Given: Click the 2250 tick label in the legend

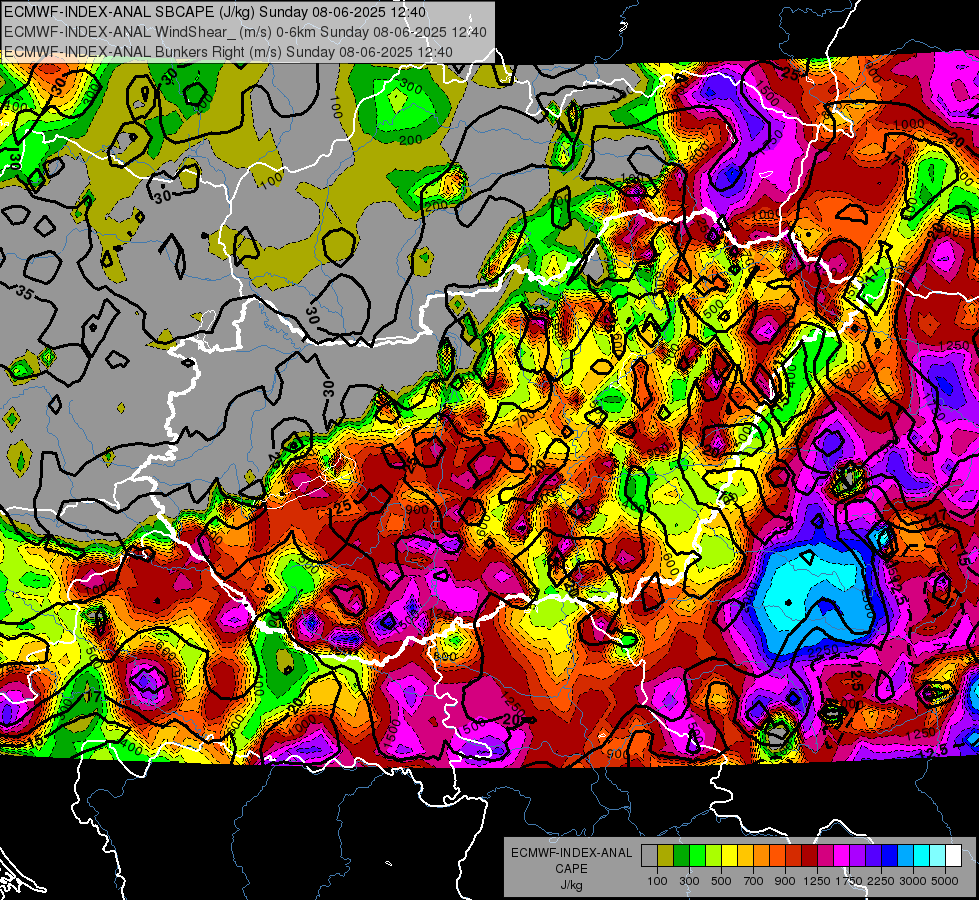Looking at the screenshot, I should click(x=881, y=881).
